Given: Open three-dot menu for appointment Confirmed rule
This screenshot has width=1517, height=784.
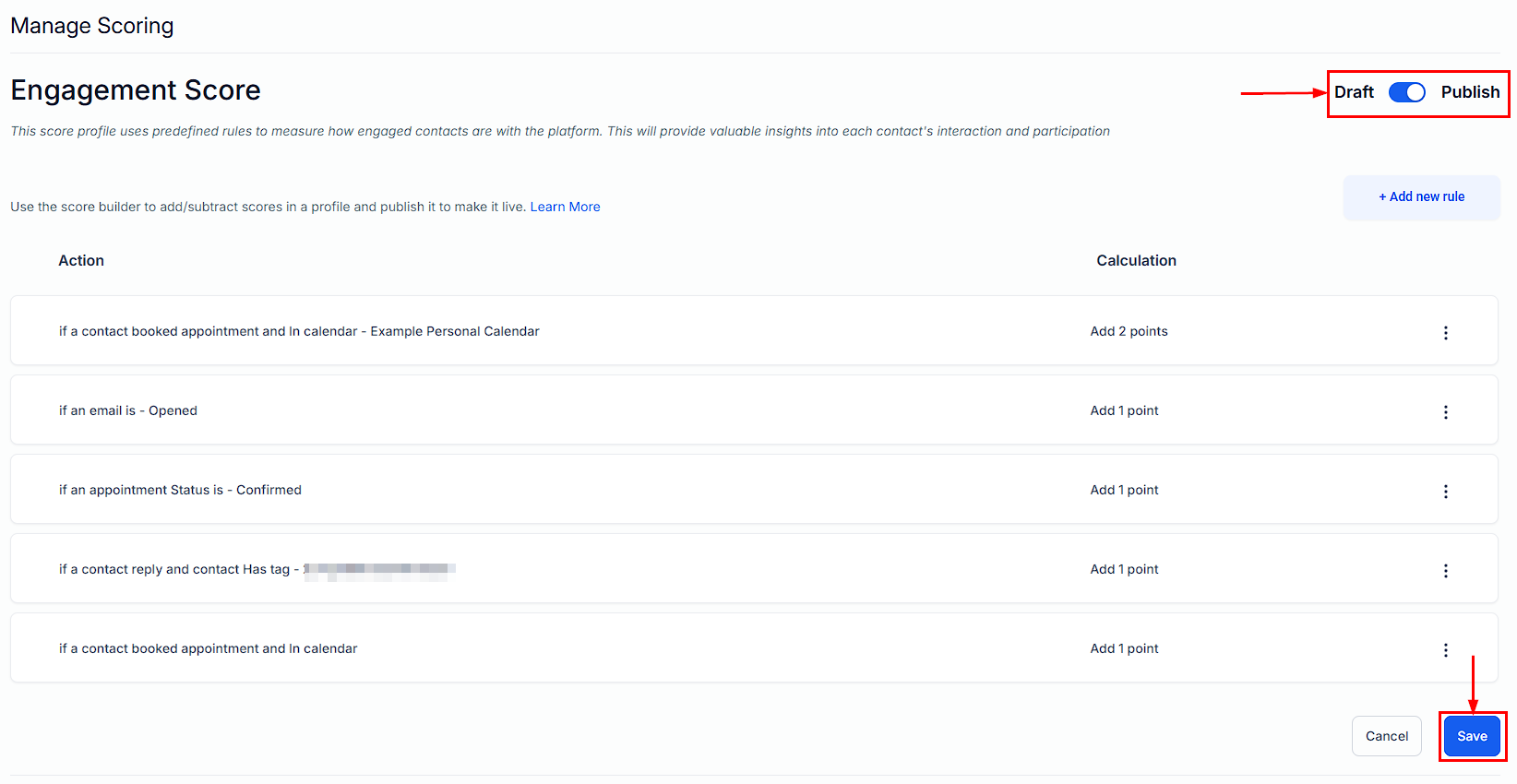Looking at the screenshot, I should point(1445,491).
